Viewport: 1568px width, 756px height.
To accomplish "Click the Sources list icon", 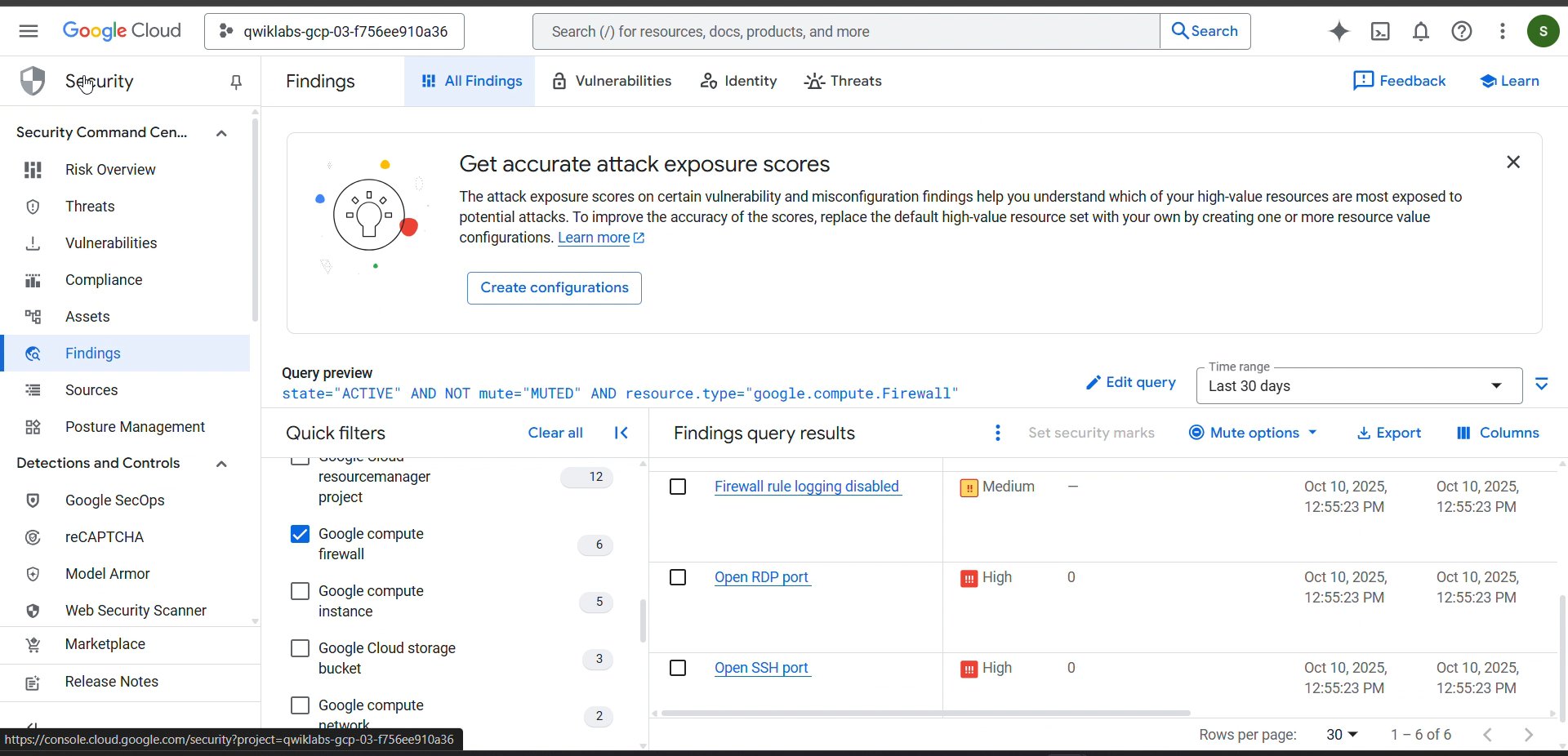I will coord(33,390).
